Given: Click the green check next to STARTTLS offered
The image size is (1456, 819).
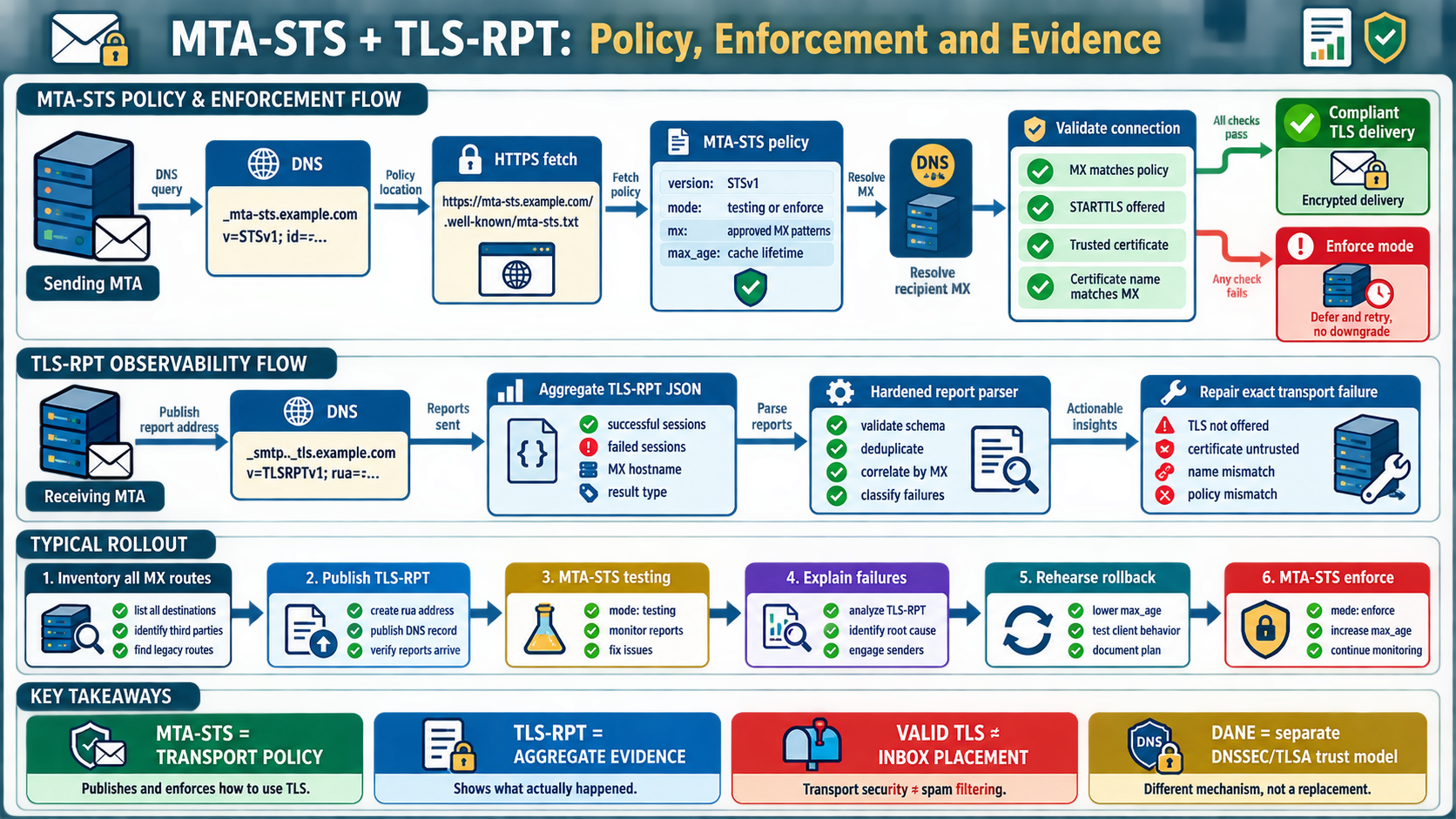Looking at the screenshot, I should click(x=1040, y=208).
